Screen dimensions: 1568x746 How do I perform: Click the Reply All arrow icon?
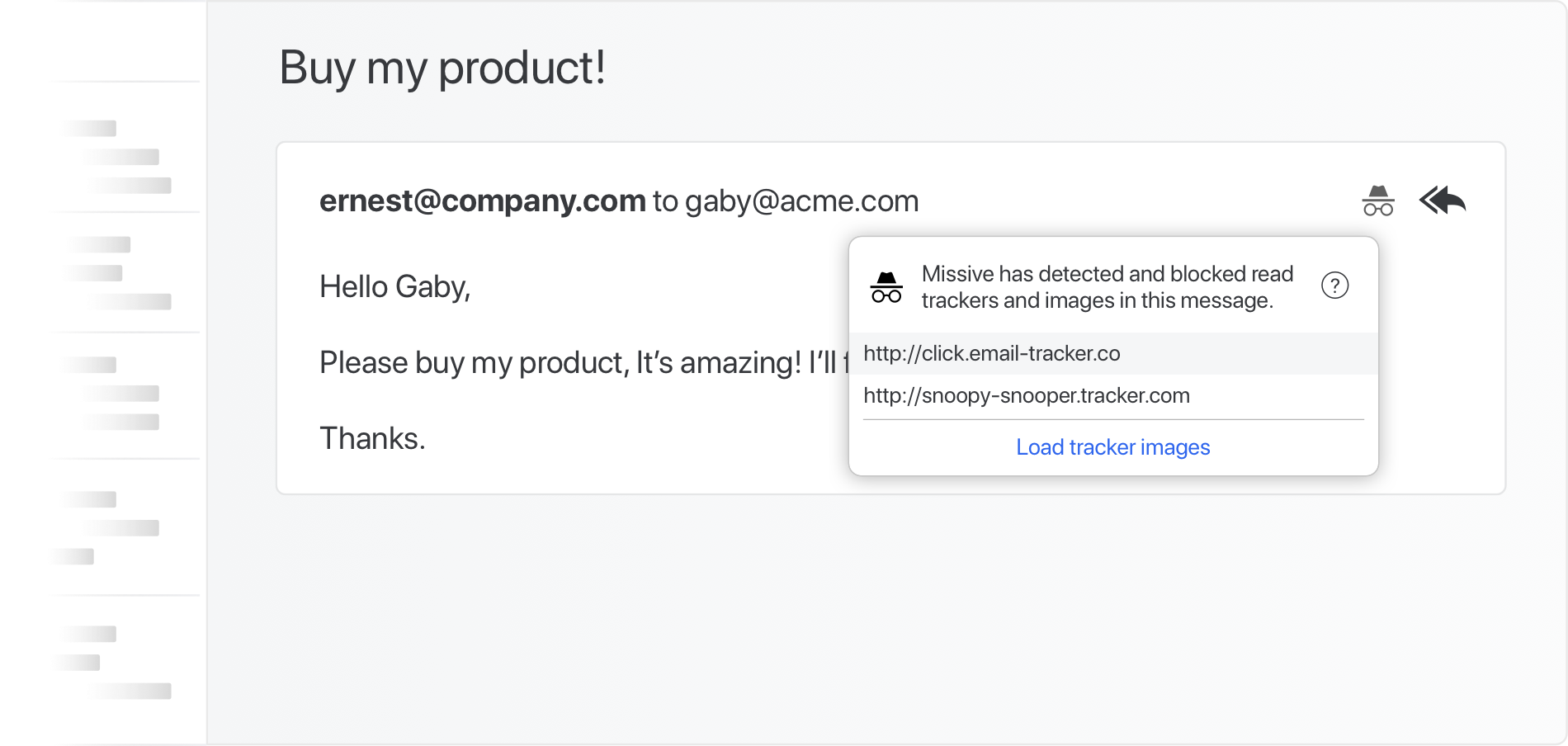1443,201
